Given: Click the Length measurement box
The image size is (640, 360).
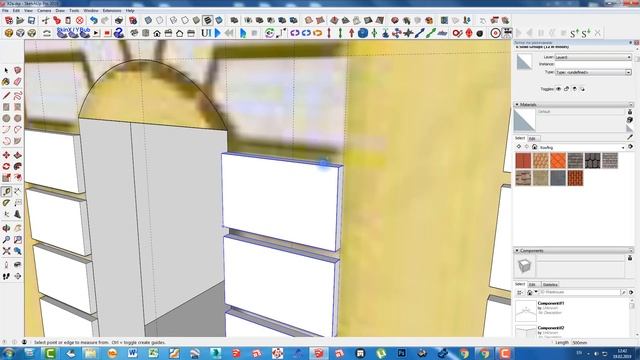Looking at the screenshot, I should (604, 343).
